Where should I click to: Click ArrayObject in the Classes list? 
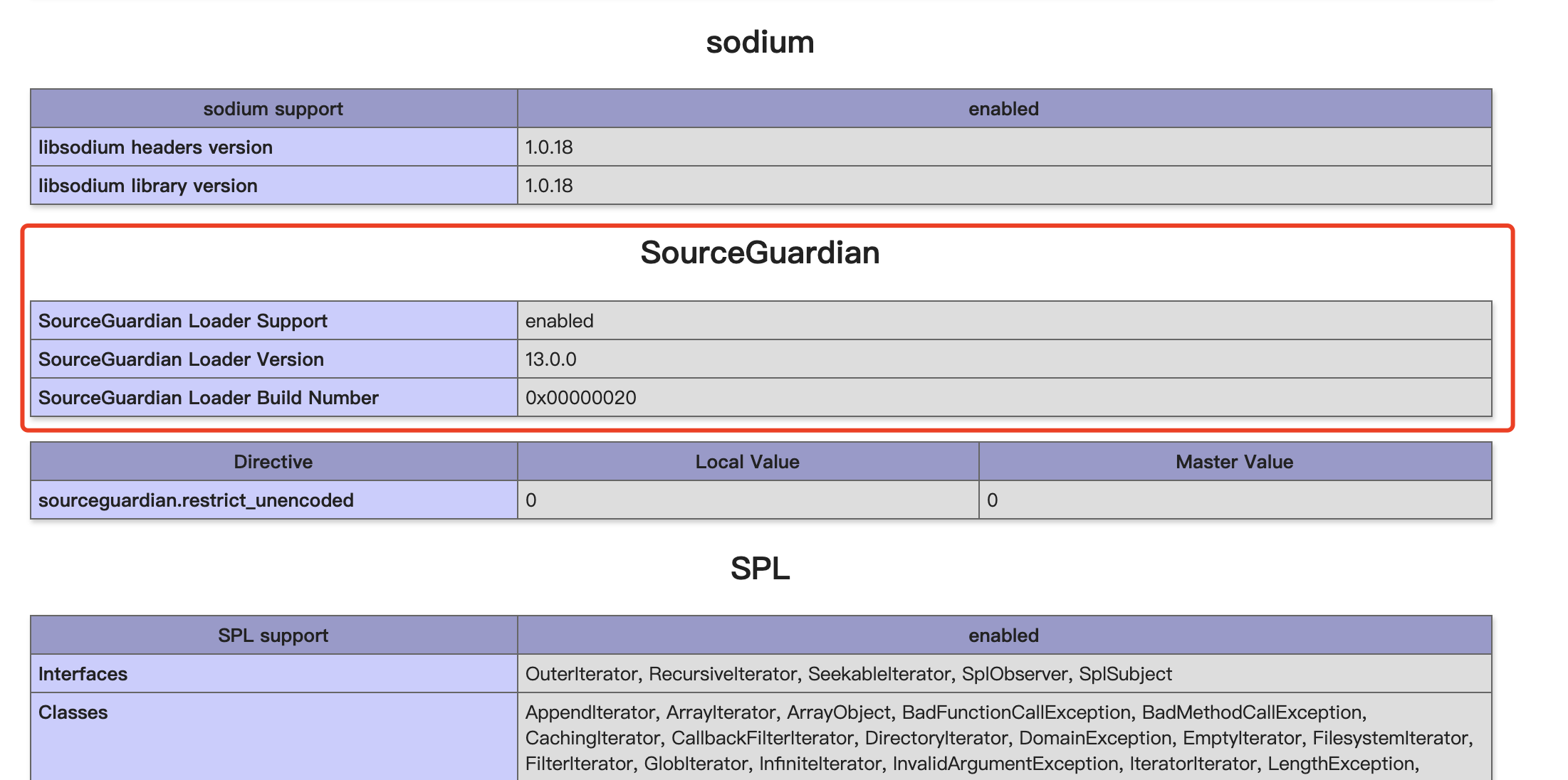pos(838,712)
